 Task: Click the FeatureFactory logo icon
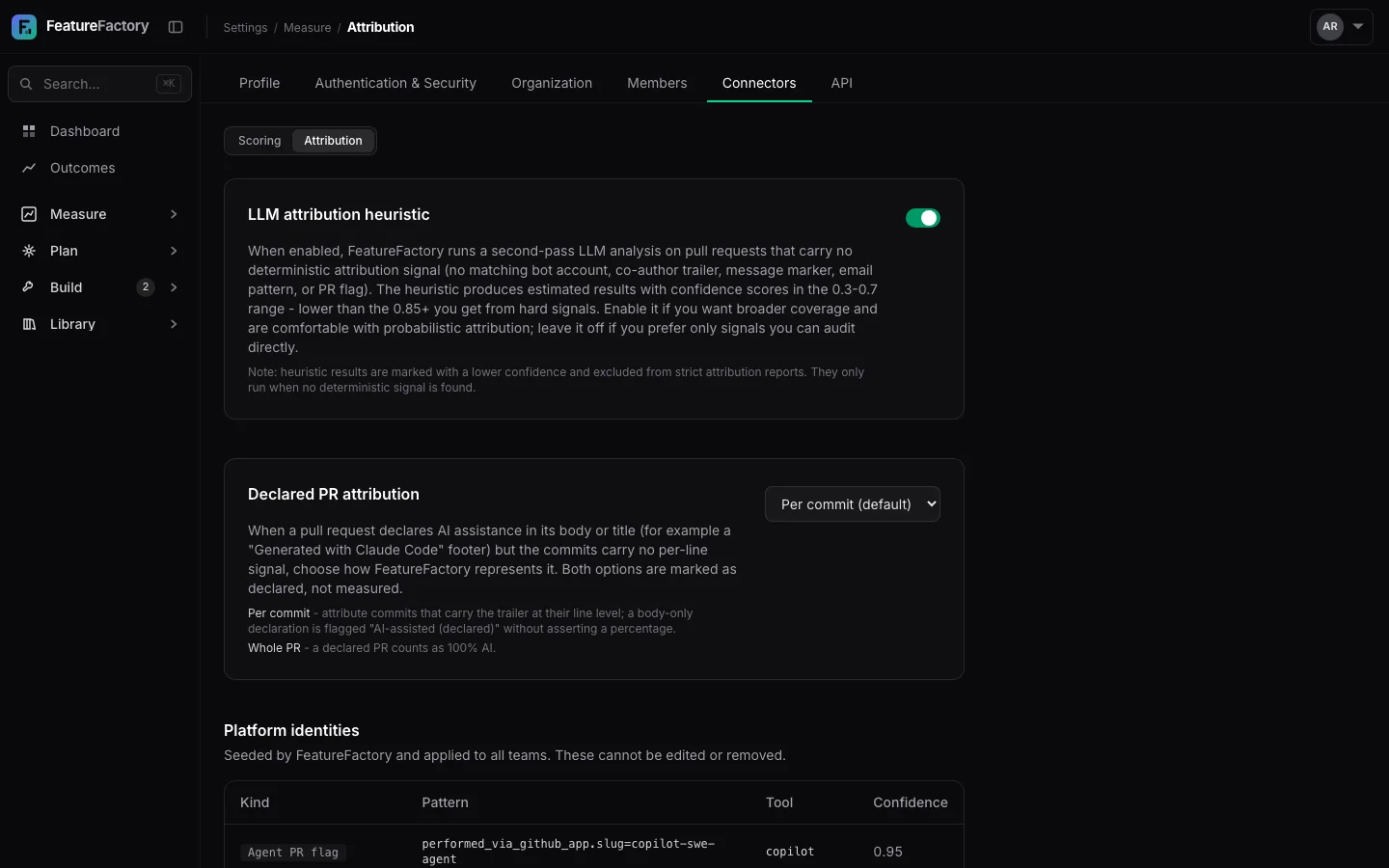click(x=24, y=27)
